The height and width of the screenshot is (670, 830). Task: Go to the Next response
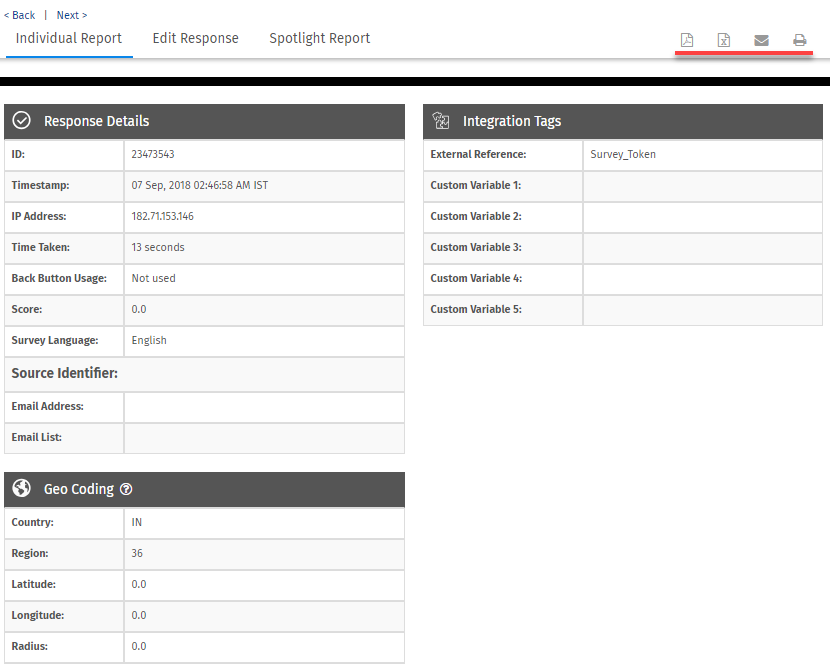tap(68, 15)
